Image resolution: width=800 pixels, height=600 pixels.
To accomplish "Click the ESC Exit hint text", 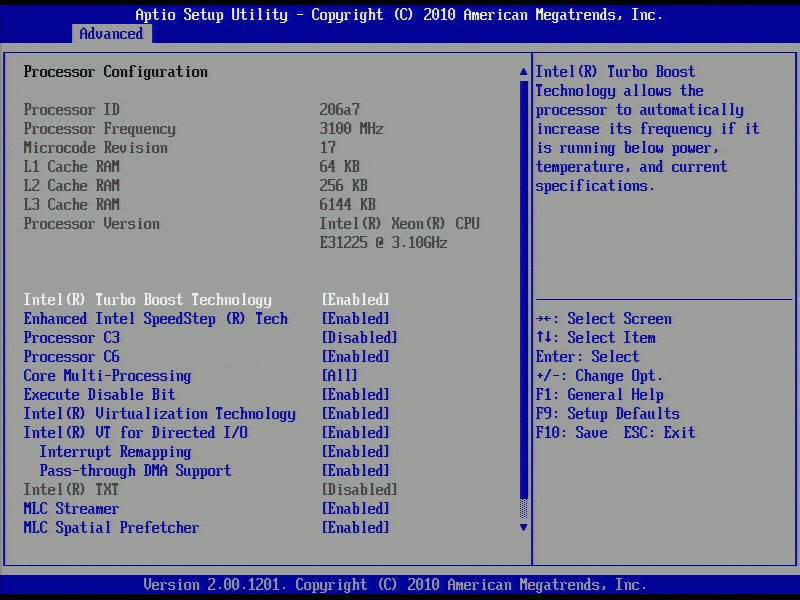I will [x=659, y=433].
